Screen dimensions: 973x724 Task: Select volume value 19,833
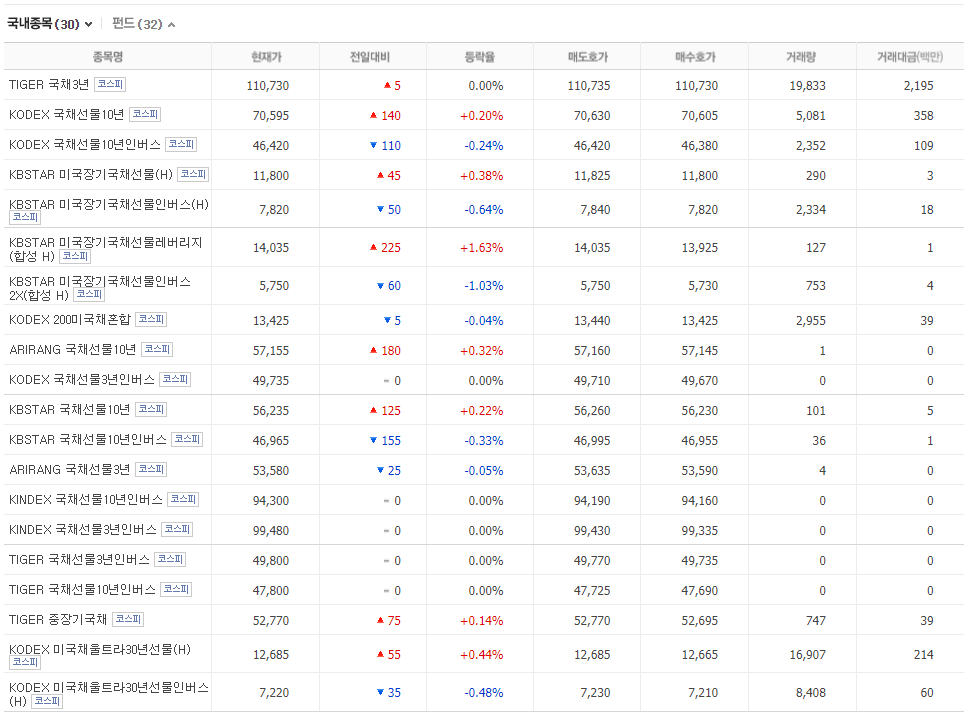tap(807, 86)
